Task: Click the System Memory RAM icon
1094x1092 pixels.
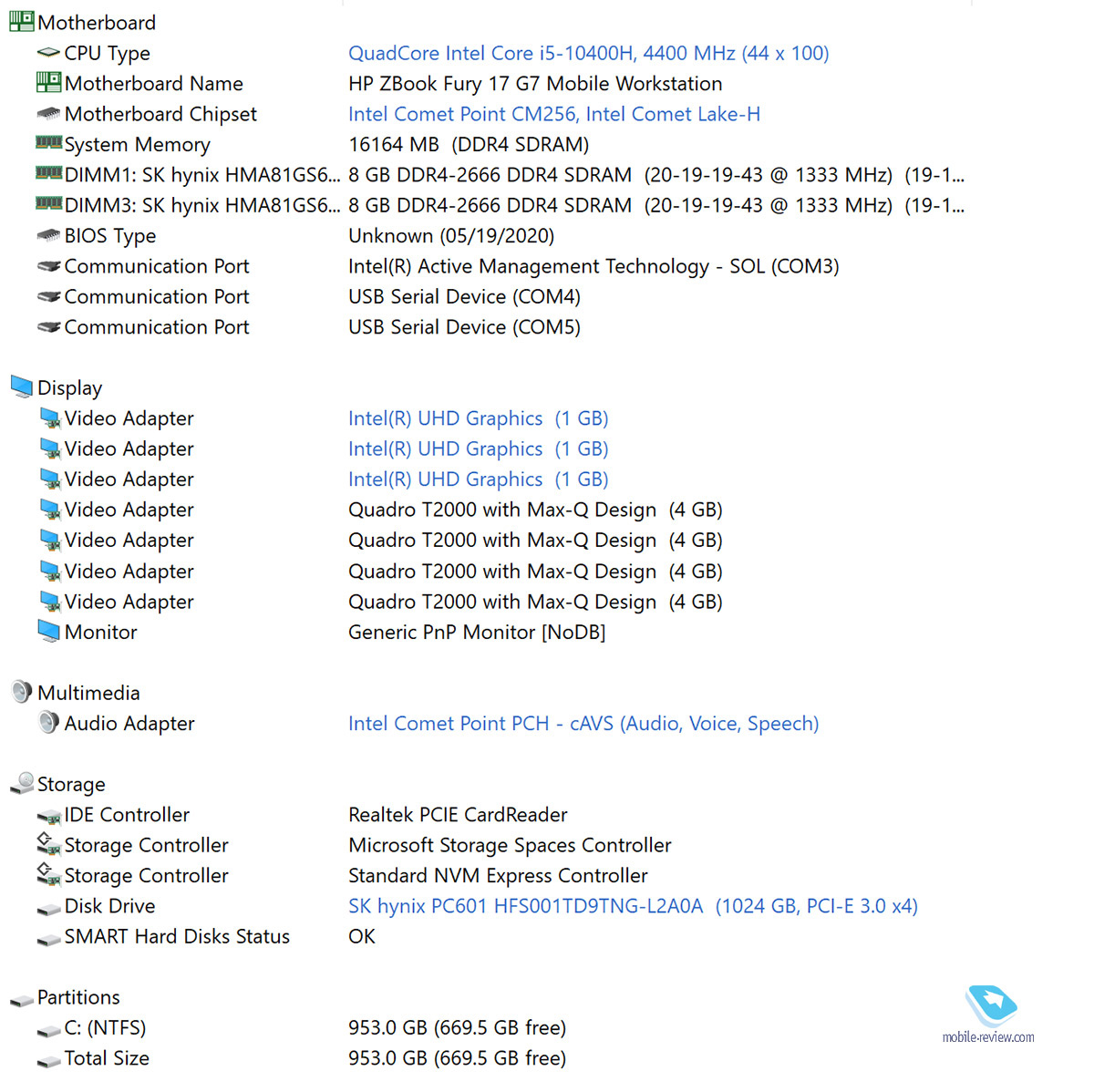Action: coord(48,142)
